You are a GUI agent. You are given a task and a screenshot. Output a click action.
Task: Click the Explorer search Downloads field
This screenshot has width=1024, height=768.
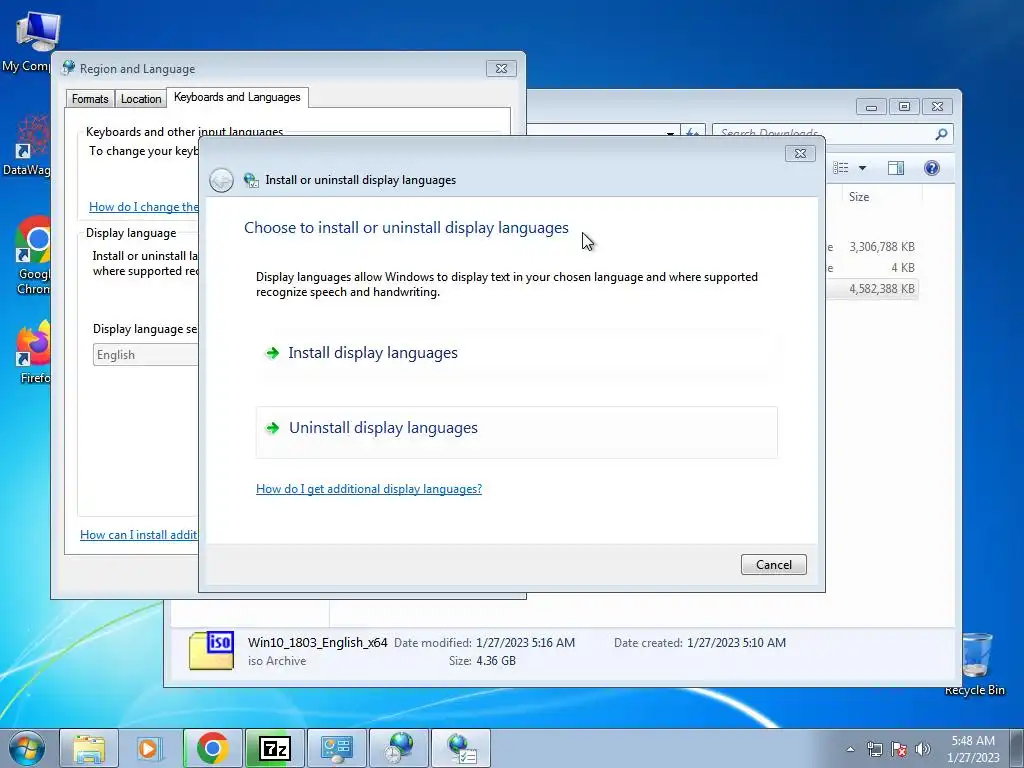(x=824, y=134)
